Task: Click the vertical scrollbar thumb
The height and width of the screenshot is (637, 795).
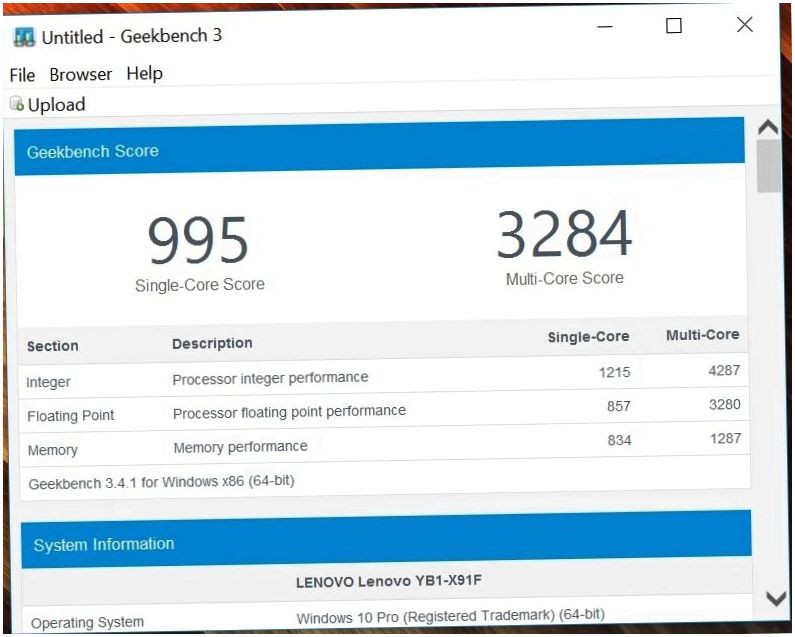Action: (x=769, y=166)
